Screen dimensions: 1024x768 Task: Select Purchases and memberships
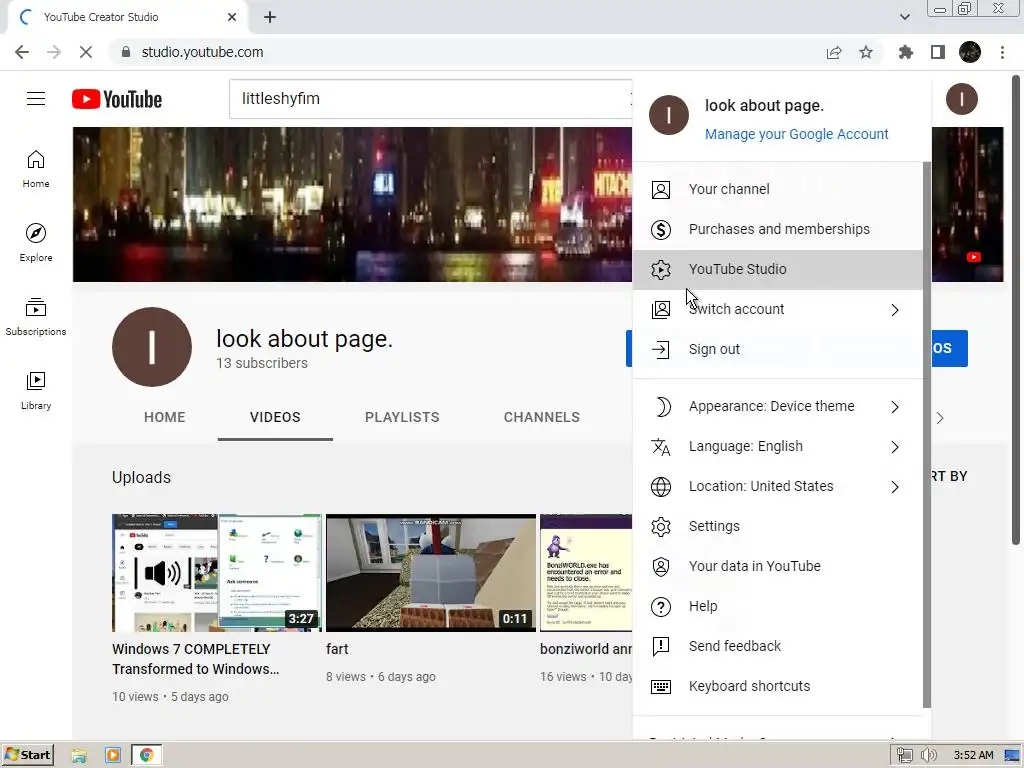coord(777,229)
